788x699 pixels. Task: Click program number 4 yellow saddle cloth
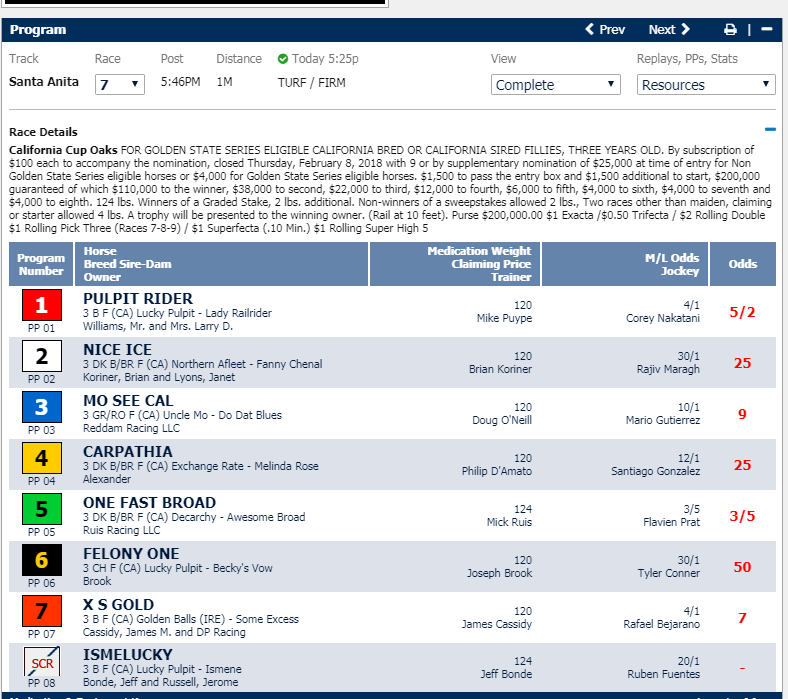(41, 457)
